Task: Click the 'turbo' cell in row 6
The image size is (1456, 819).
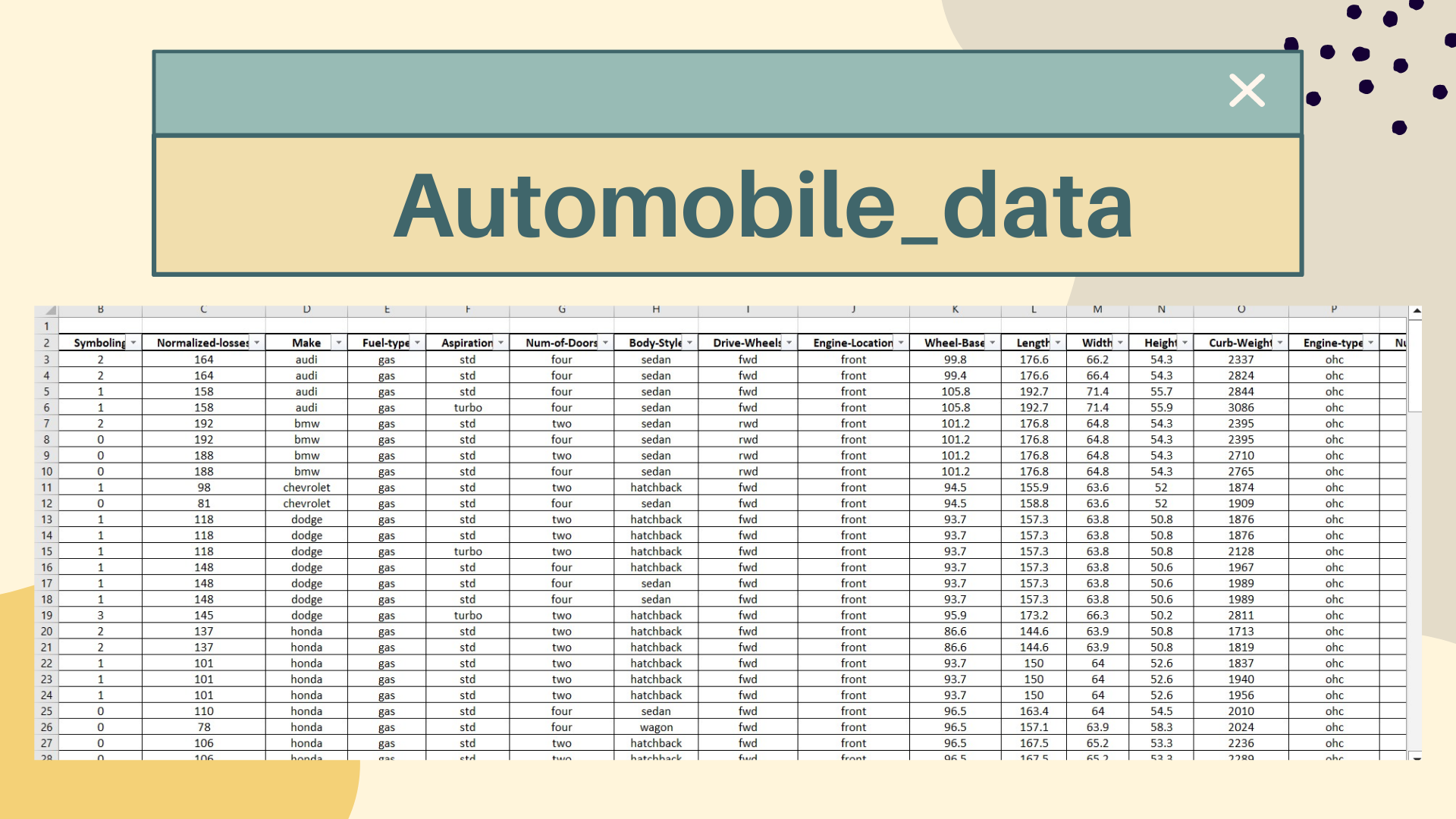Action: coord(468,408)
